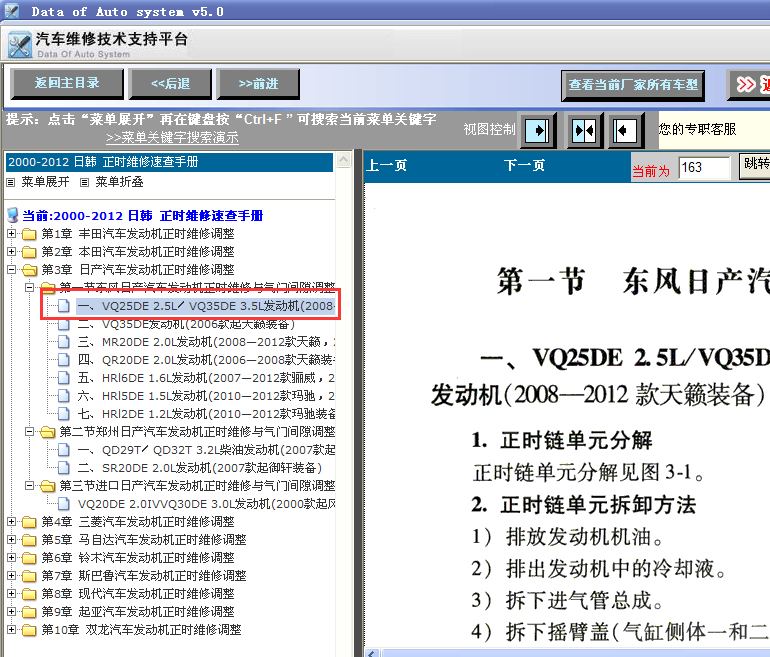Expand 第1章 丰田汽车 tree node plus box
Screen dimensions: 770x657
coord(11,234)
